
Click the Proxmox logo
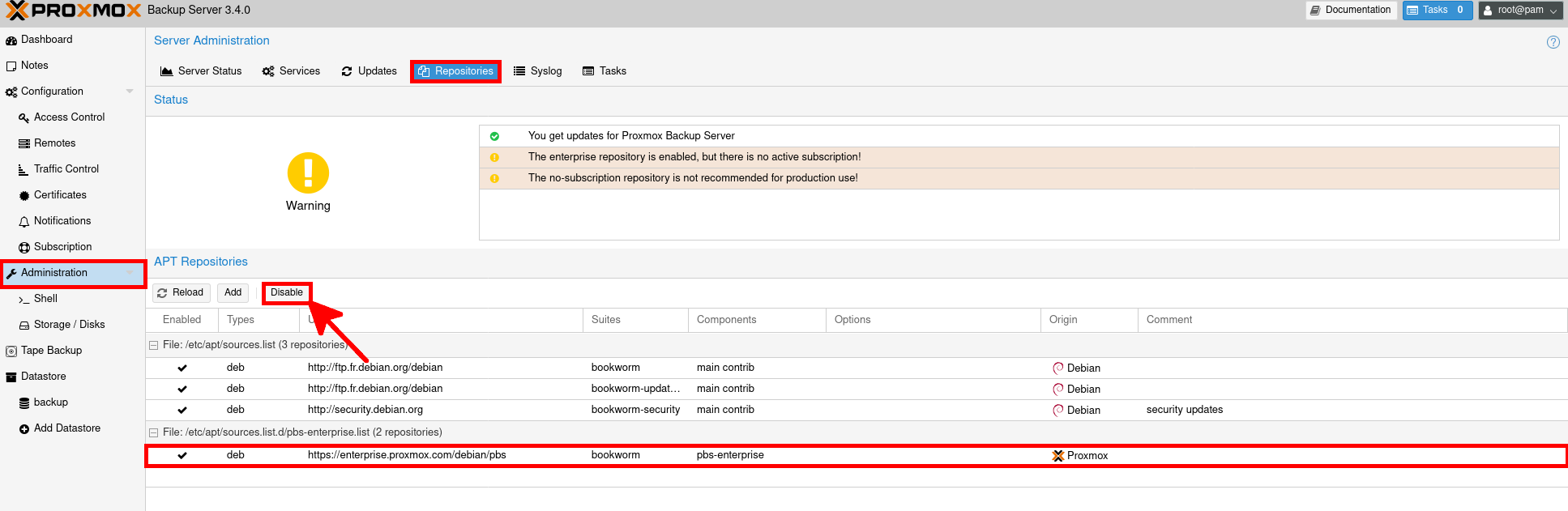point(73,11)
